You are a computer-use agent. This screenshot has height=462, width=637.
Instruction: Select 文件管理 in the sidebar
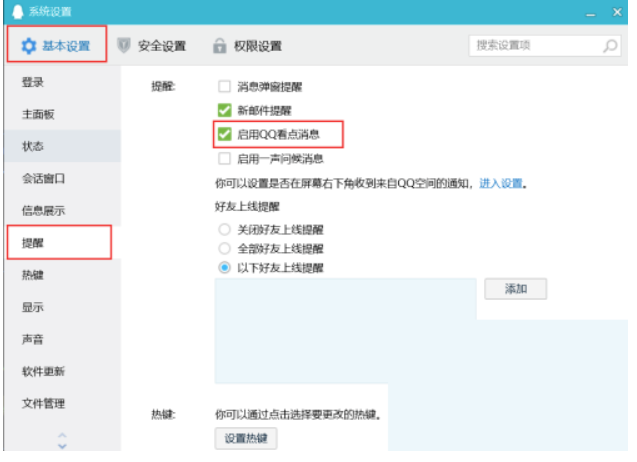click(x=62, y=403)
